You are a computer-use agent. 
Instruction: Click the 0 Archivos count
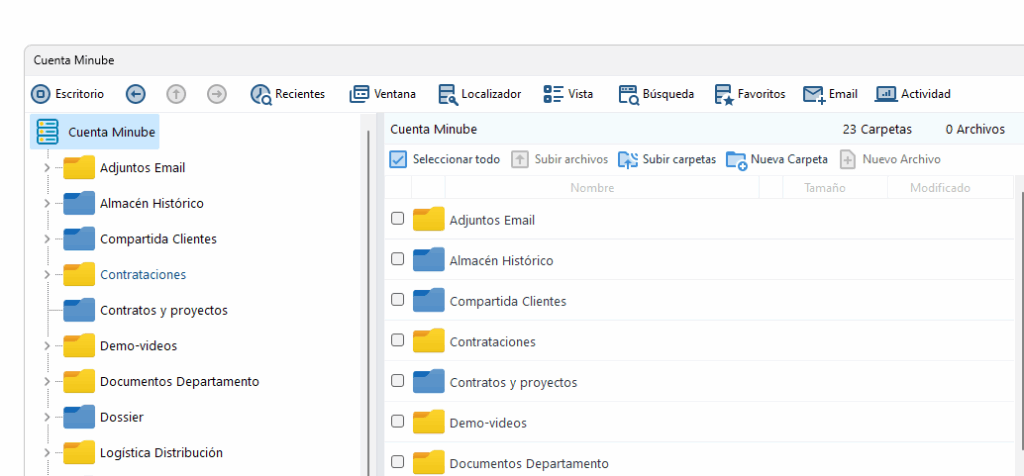(x=975, y=129)
